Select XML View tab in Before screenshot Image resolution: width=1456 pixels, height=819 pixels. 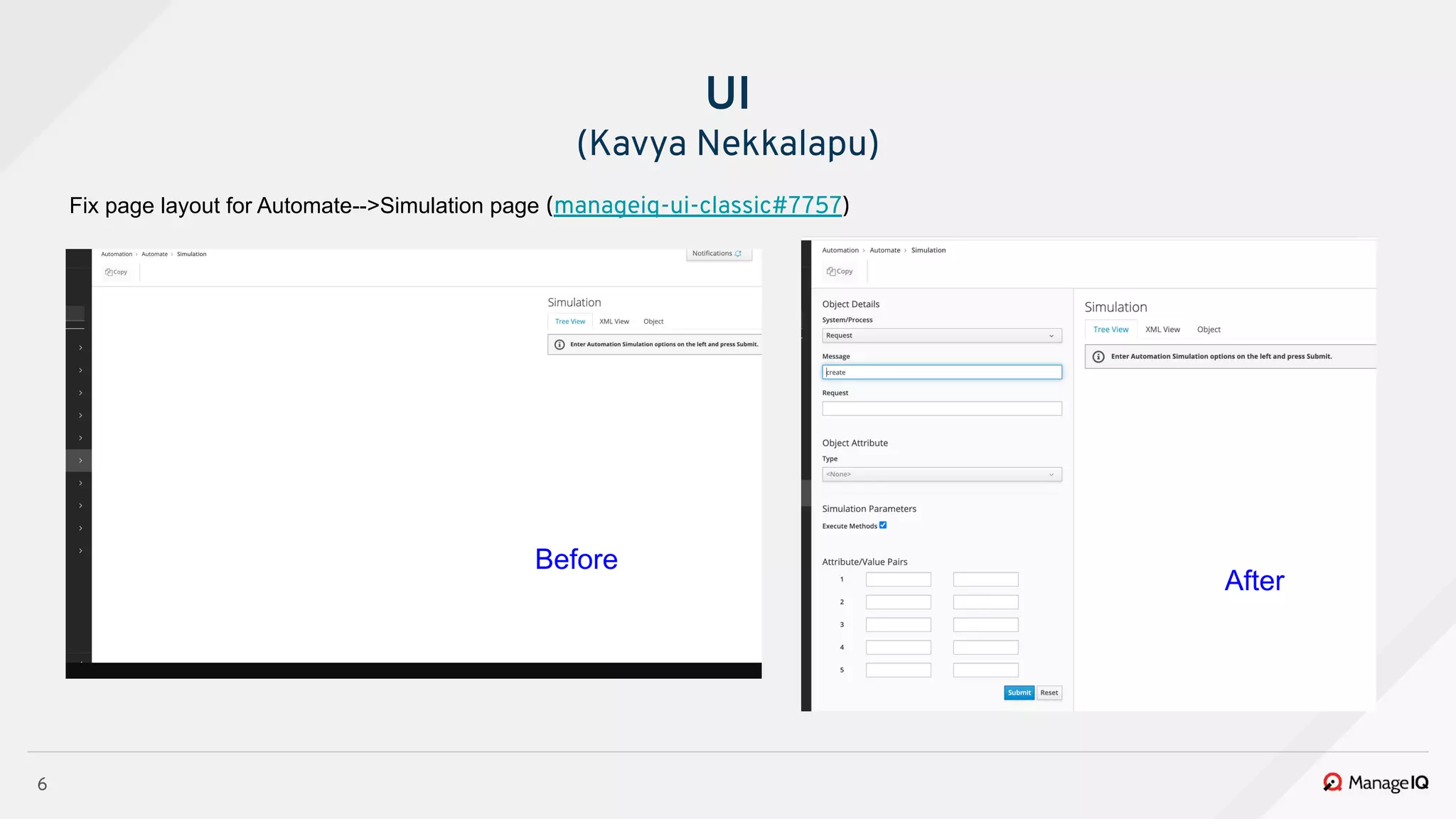tap(614, 322)
